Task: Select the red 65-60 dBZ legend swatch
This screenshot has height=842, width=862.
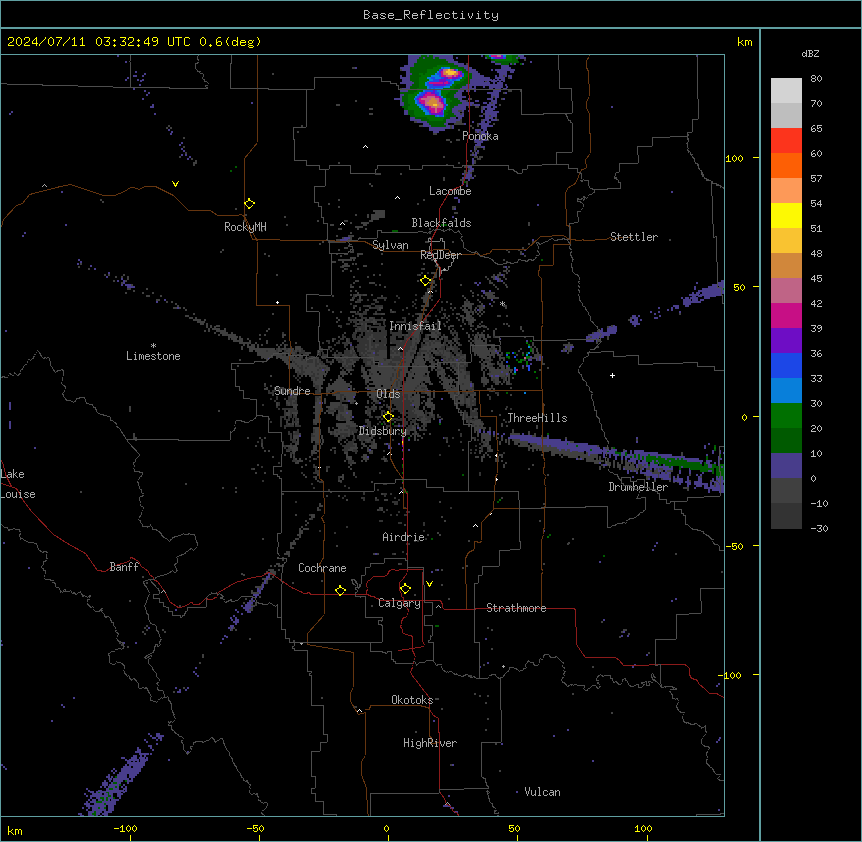Action: click(786, 141)
